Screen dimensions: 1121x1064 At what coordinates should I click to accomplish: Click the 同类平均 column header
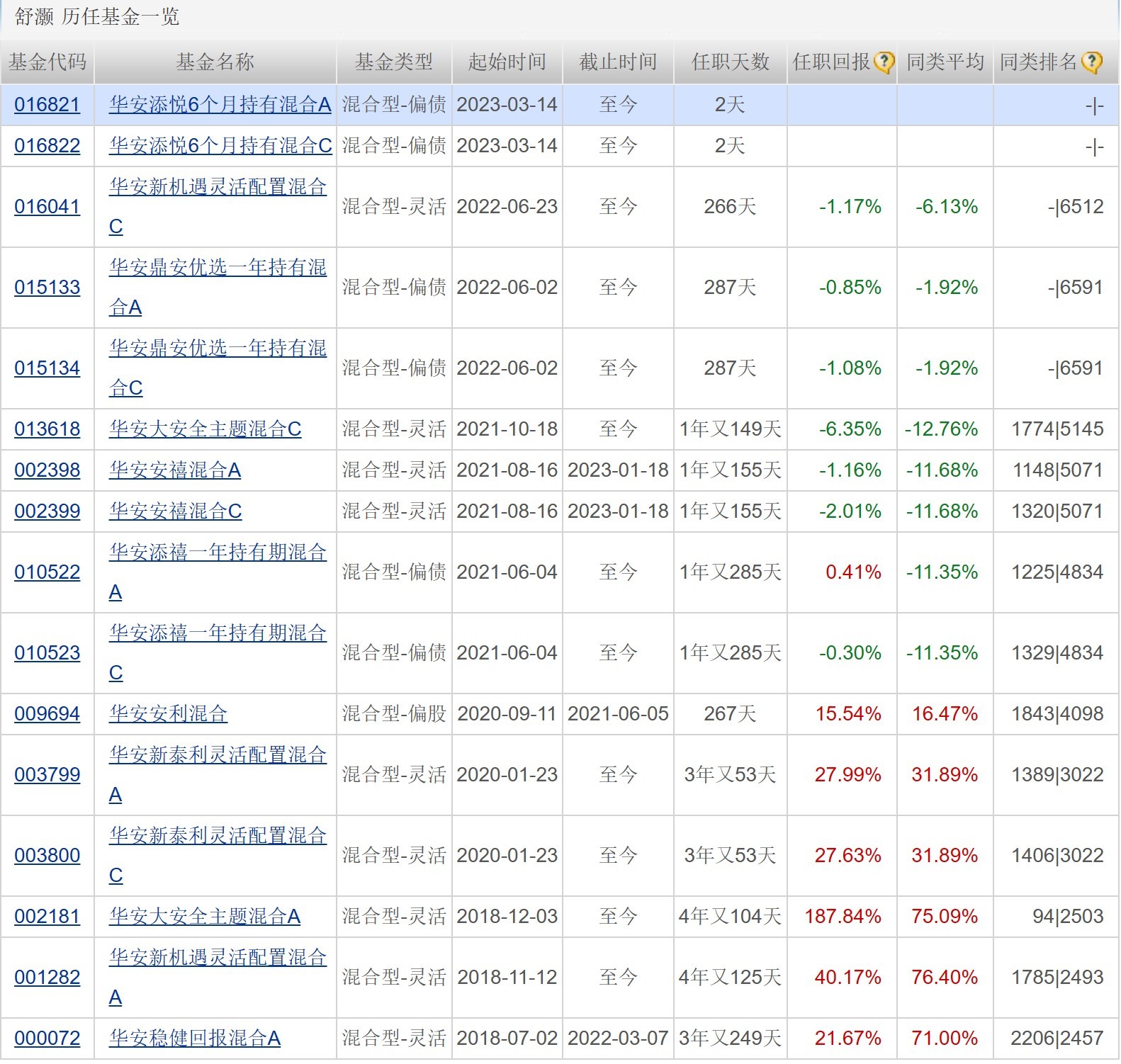click(x=945, y=62)
